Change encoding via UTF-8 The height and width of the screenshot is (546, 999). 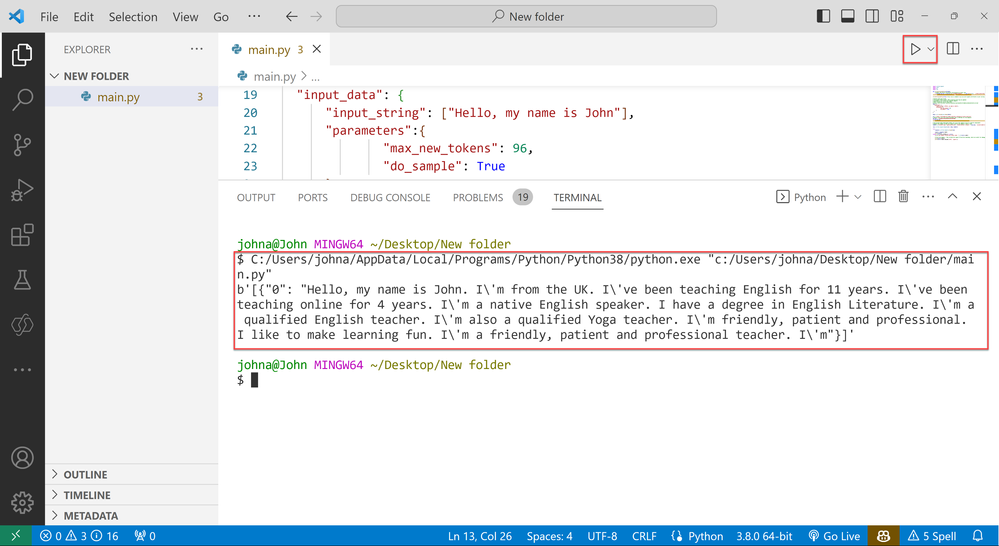[x=602, y=536]
